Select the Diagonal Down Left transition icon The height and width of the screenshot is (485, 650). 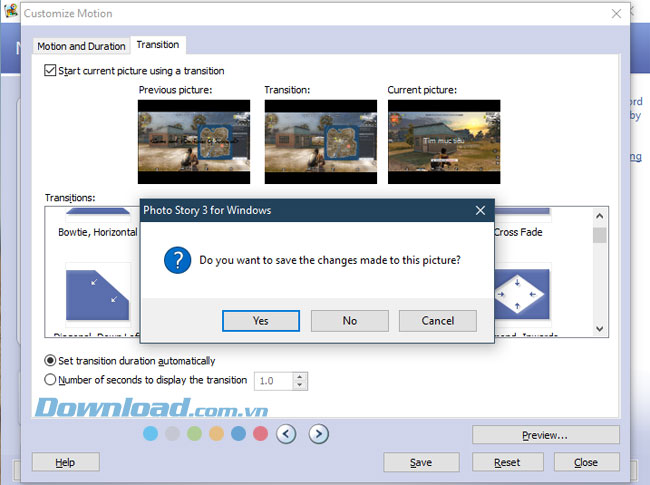pos(97,295)
